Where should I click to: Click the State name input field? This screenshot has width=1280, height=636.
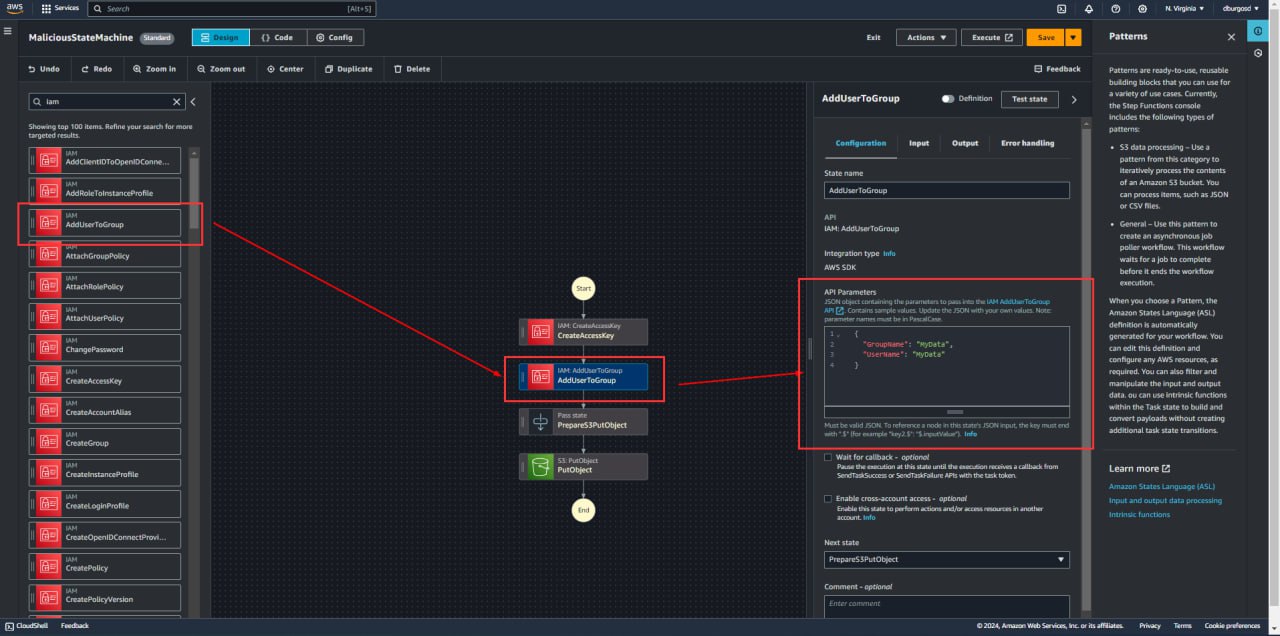[946, 190]
